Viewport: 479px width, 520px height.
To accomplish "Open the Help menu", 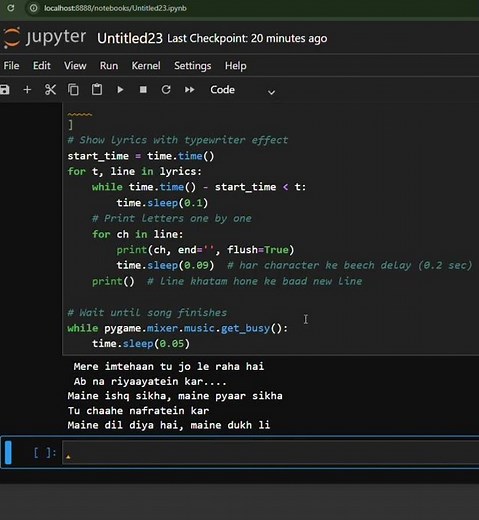I will point(235,66).
